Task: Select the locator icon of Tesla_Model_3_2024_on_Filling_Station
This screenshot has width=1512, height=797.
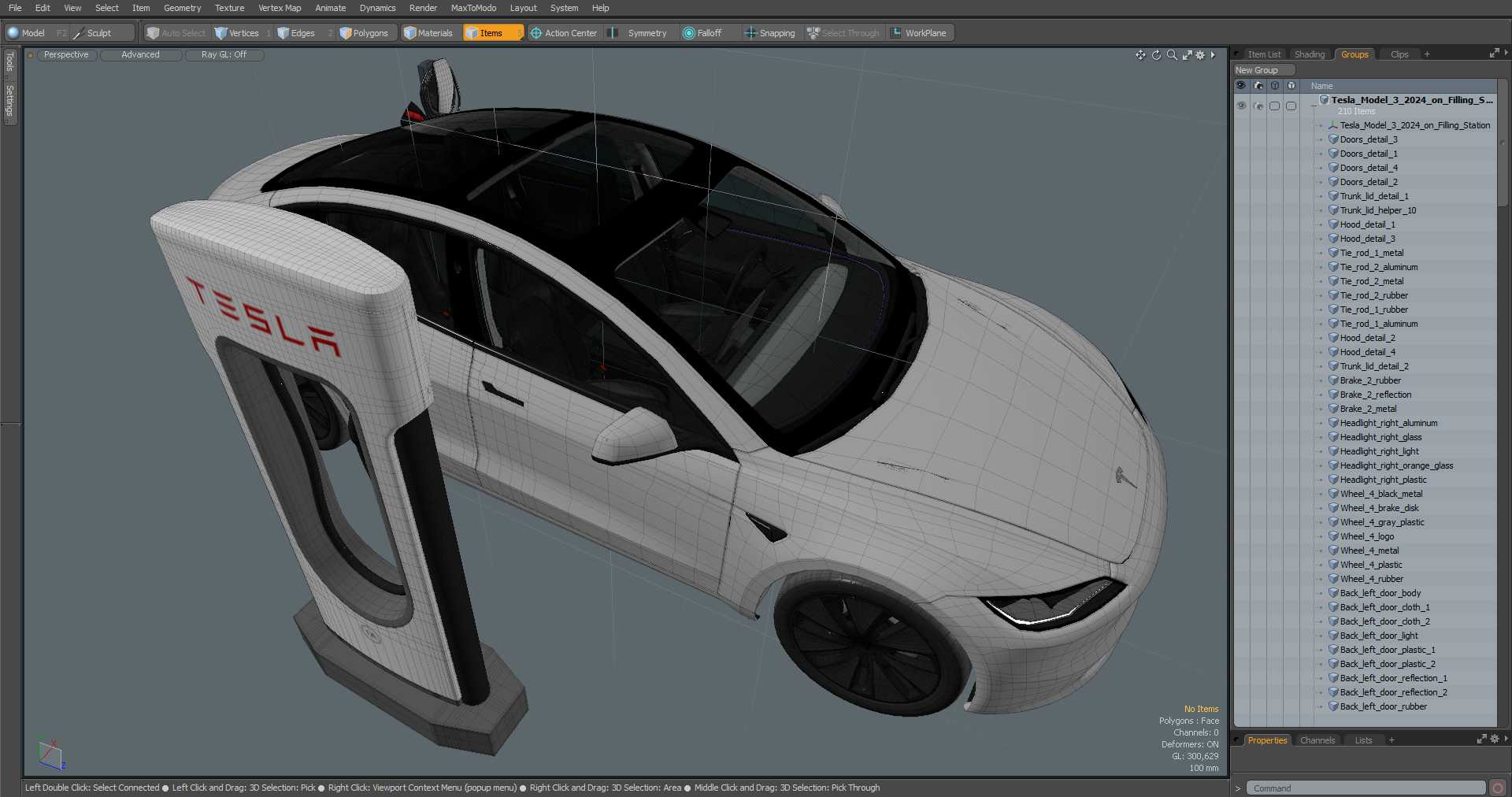Action: click(x=1333, y=125)
